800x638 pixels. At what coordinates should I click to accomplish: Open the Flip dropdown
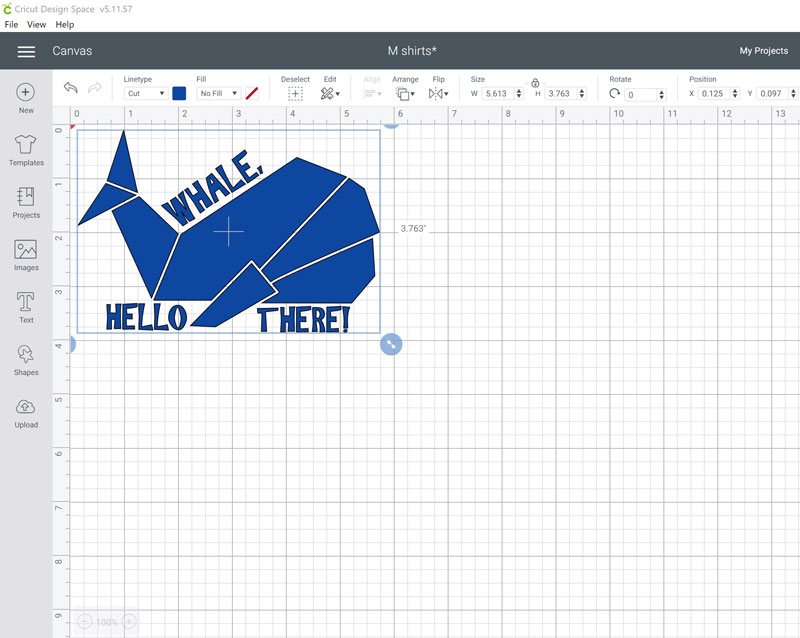(438, 93)
